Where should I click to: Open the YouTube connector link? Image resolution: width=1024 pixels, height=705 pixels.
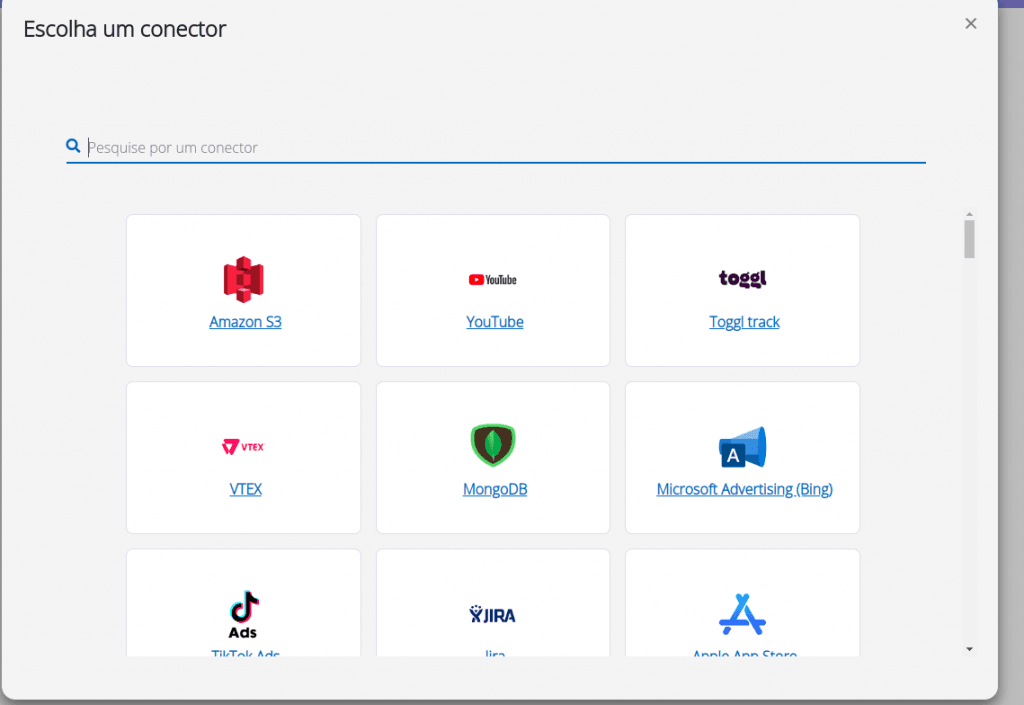[494, 322]
